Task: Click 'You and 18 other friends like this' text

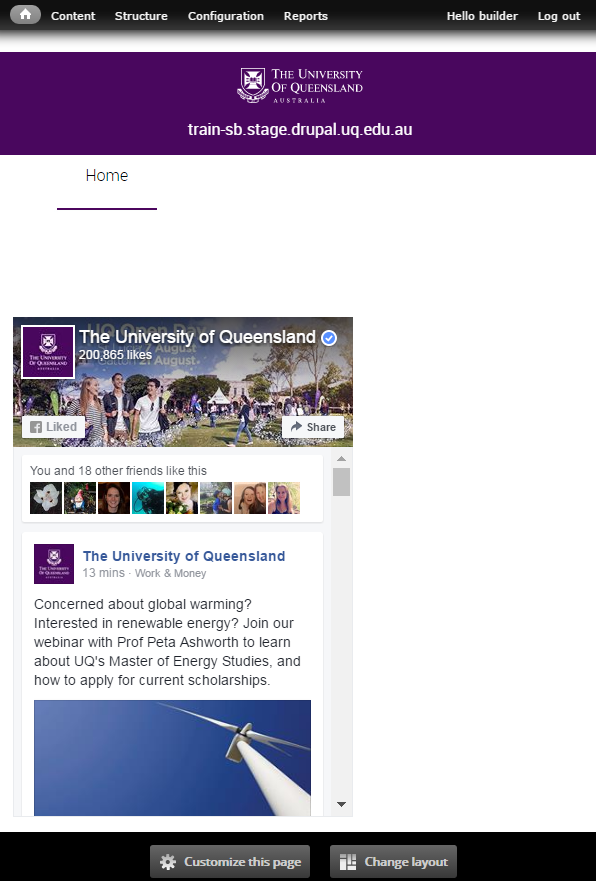Action: [118, 471]
